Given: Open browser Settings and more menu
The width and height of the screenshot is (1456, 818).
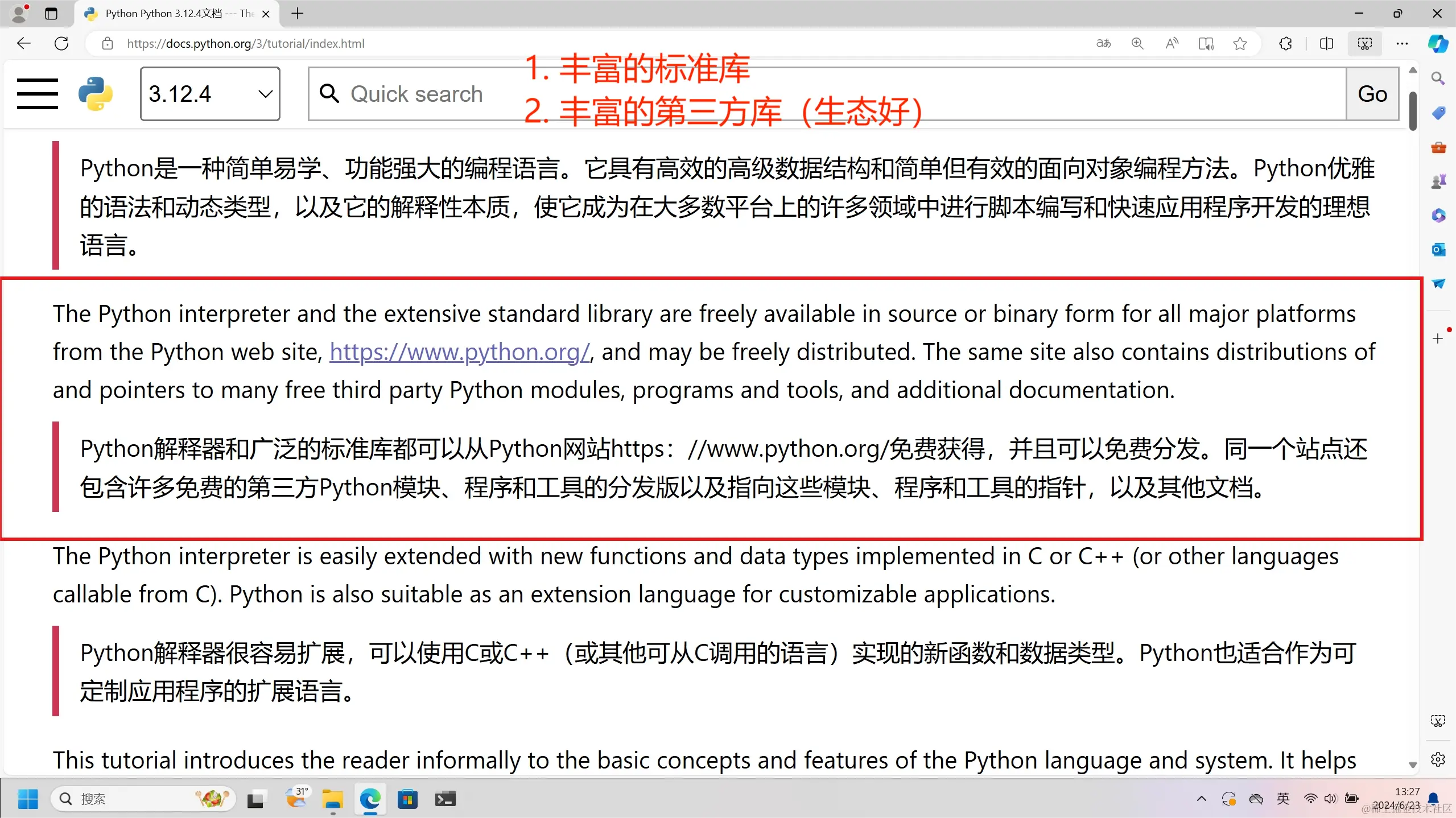Looking at the screenshot, I should (1402, 44).
